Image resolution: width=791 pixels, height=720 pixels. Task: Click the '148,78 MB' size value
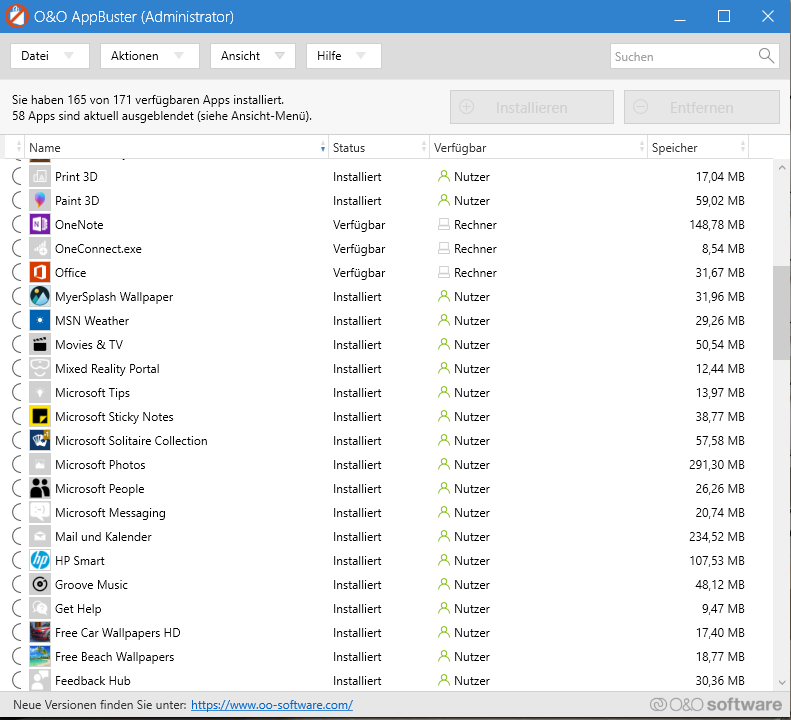[x=717, y=225]
